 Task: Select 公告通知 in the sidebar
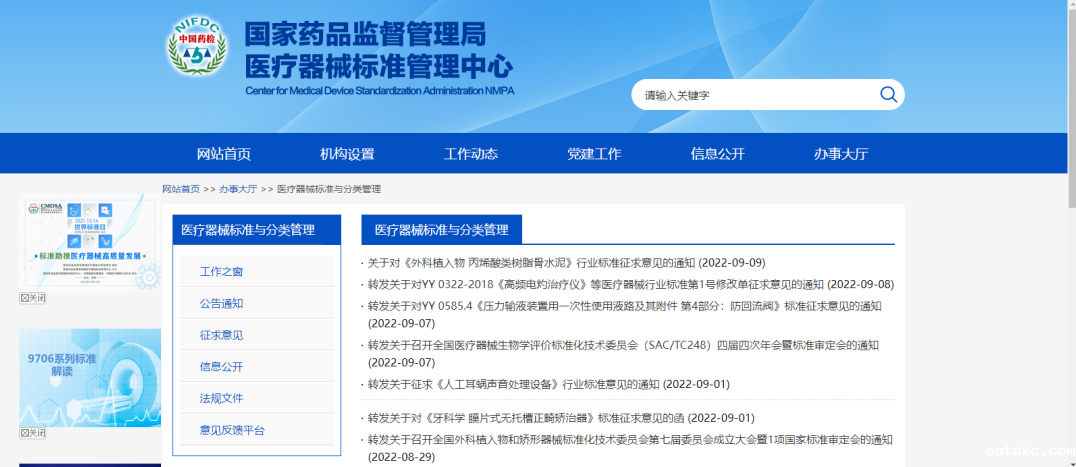(221, 304)
